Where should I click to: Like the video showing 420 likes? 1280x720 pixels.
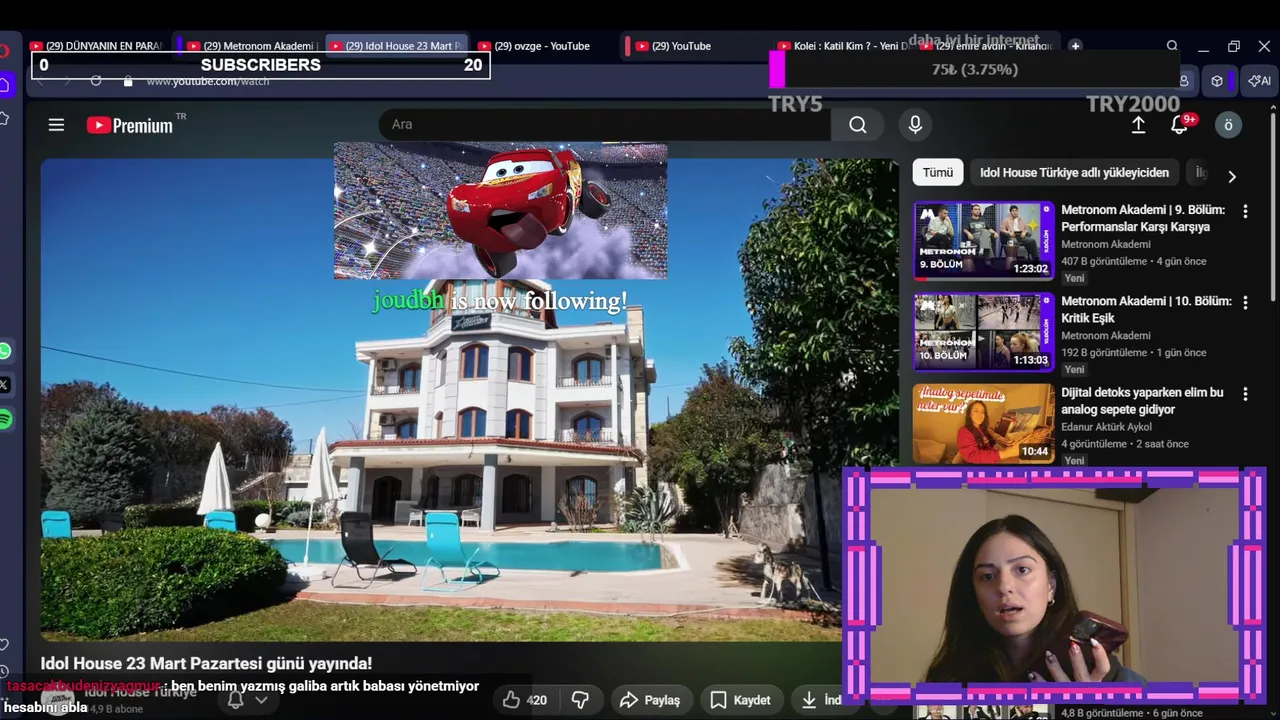tap(526, 700)
